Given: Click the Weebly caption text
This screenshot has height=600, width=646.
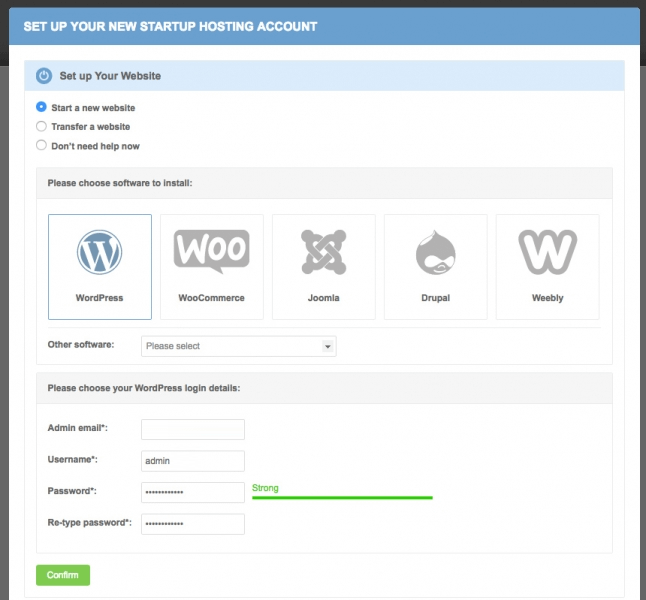Looking at the screenshot, I should coord(548,298).
